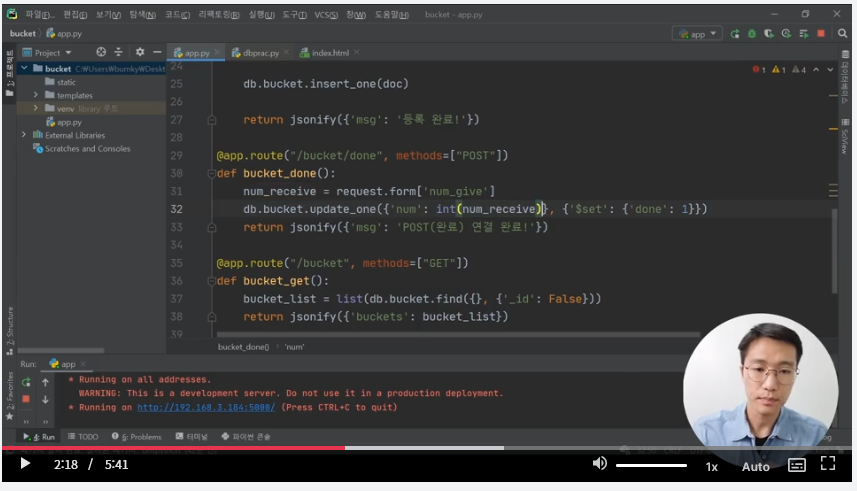Click the bucket breadcrumb in navigation bar
857x491 pixels.
click(x=22, y=33)
